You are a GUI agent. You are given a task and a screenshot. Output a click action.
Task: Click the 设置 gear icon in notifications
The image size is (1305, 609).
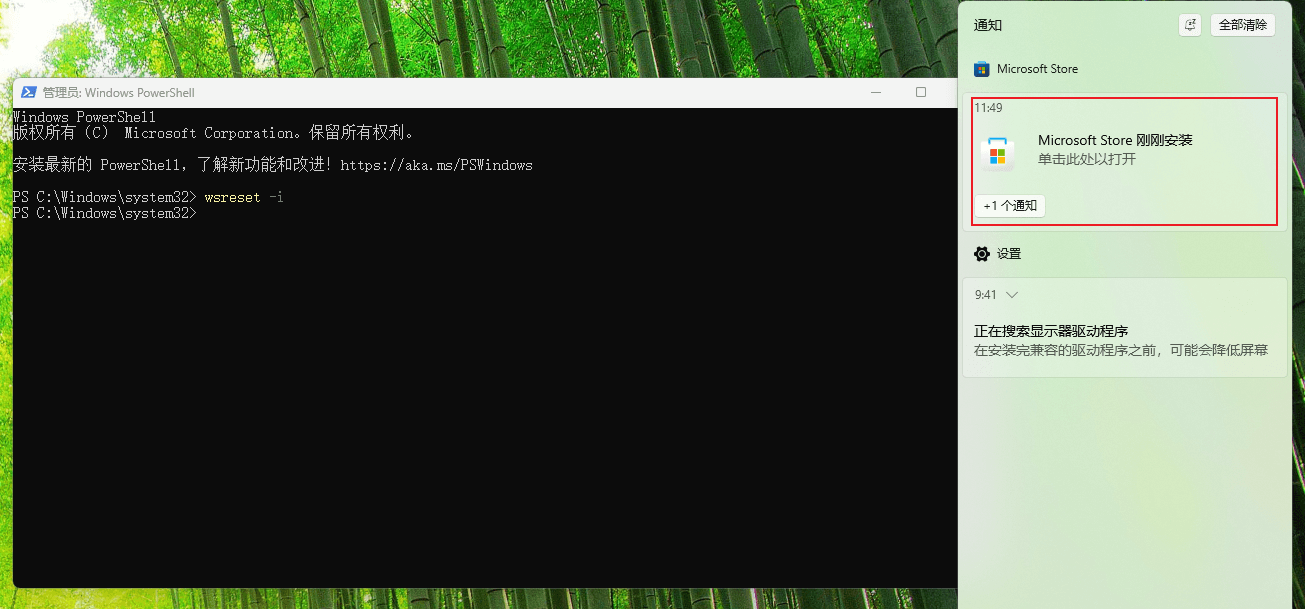click(981, 253)
